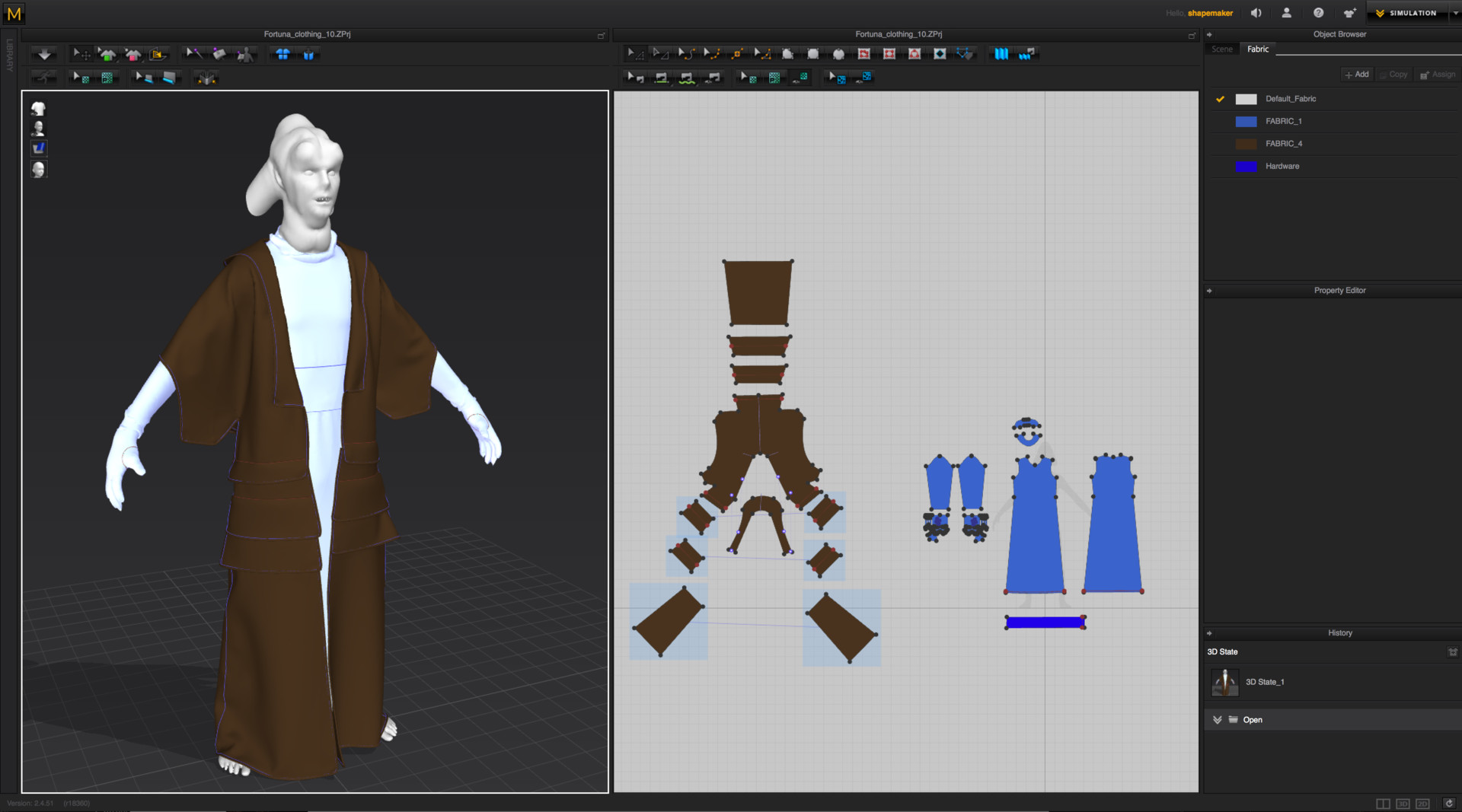Select the green garment Select Mesh tool
This screenshot has height=812, width=1462.
click(x=107, y=54)
